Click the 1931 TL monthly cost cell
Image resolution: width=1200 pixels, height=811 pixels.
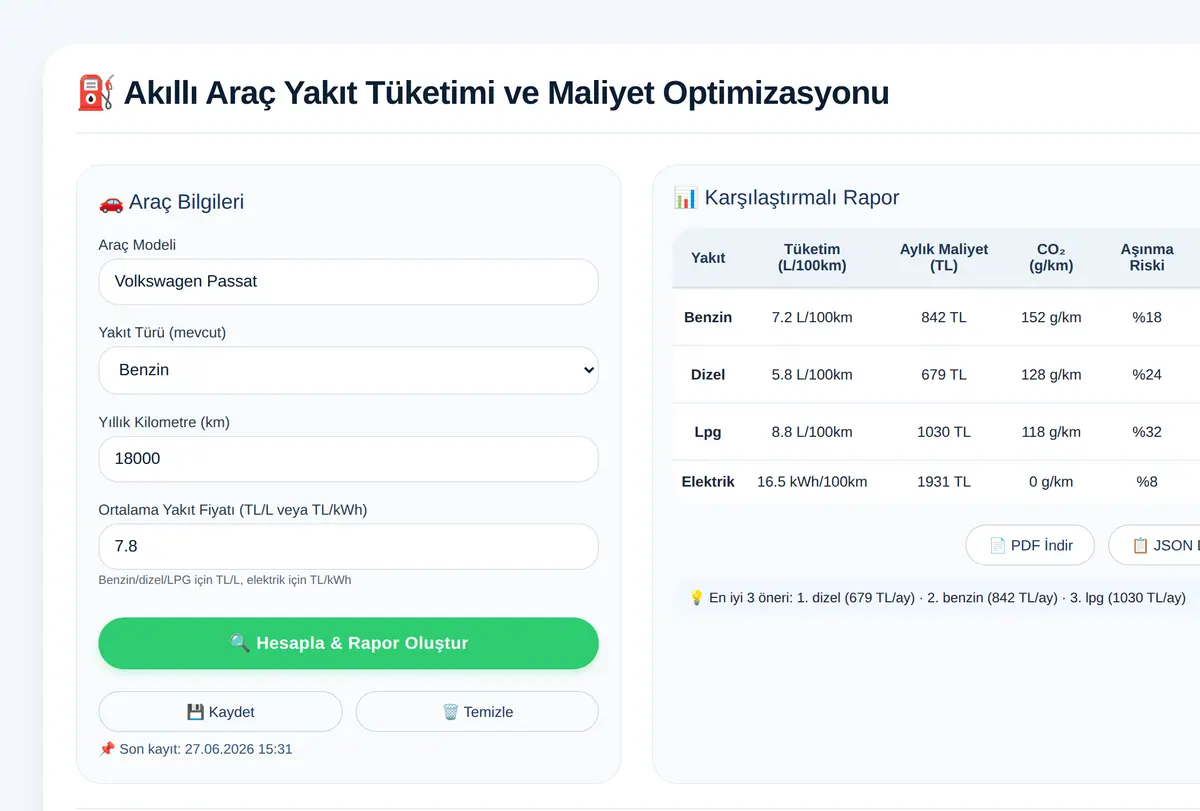944,482
